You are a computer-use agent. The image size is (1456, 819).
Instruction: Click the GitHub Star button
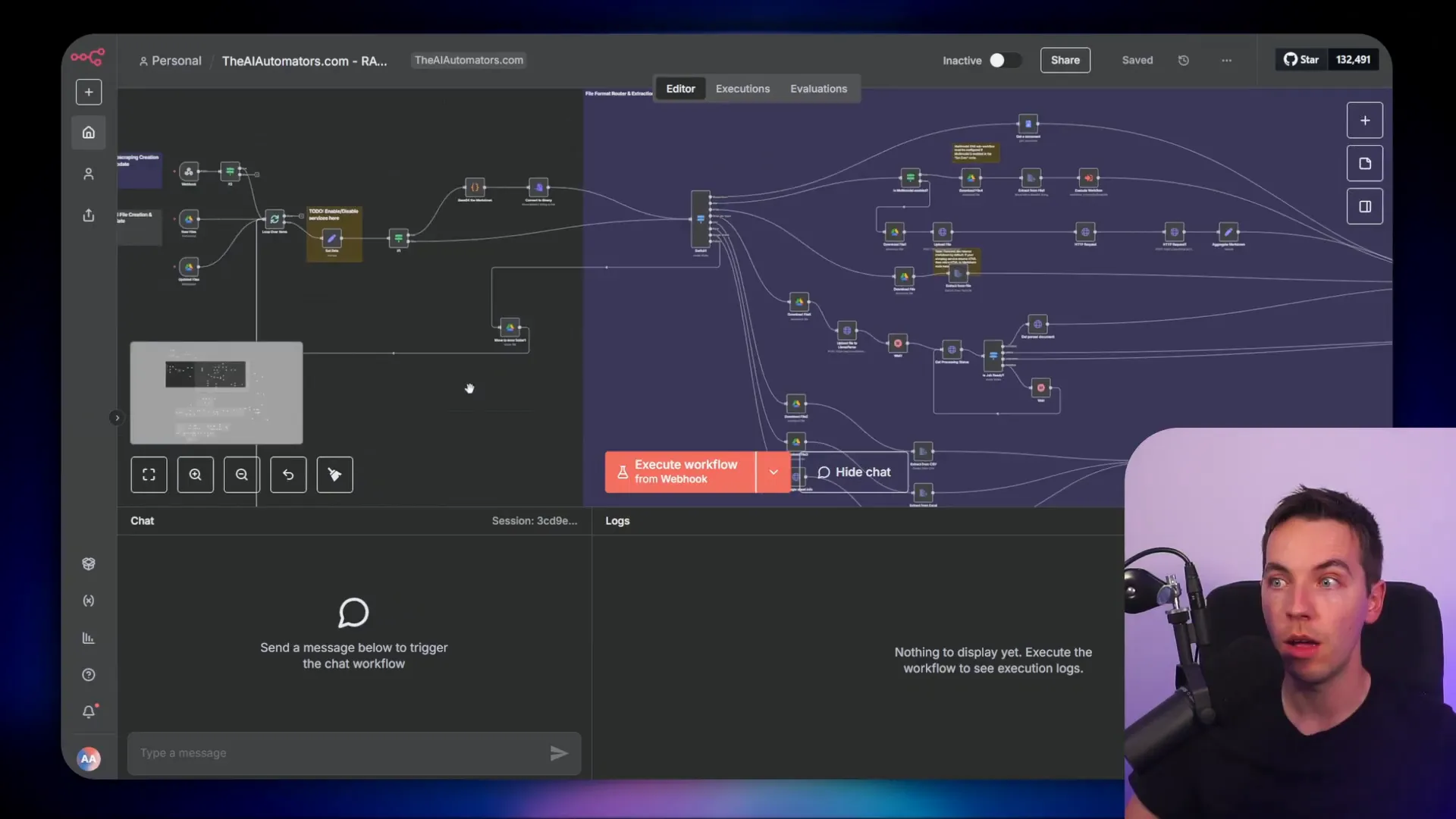click(x=1301, y=60)
